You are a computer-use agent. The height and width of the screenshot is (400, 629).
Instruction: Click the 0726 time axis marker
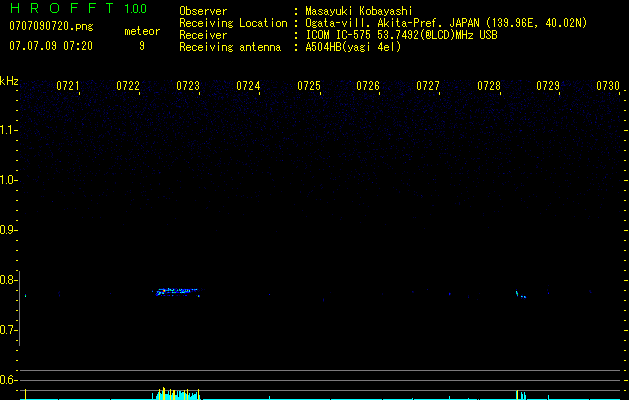pyautogui.click(x=368, y=86)
